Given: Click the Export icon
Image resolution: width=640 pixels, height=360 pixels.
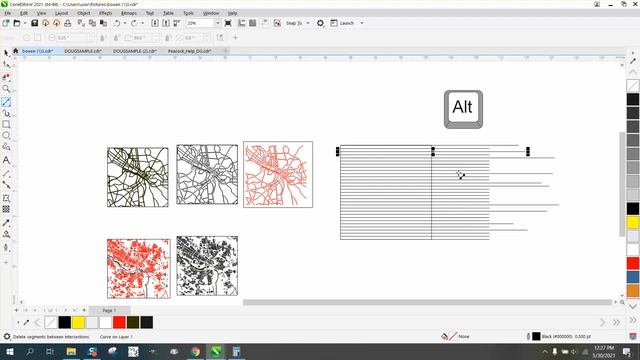Looking at the screenshot, I should 166,23.
